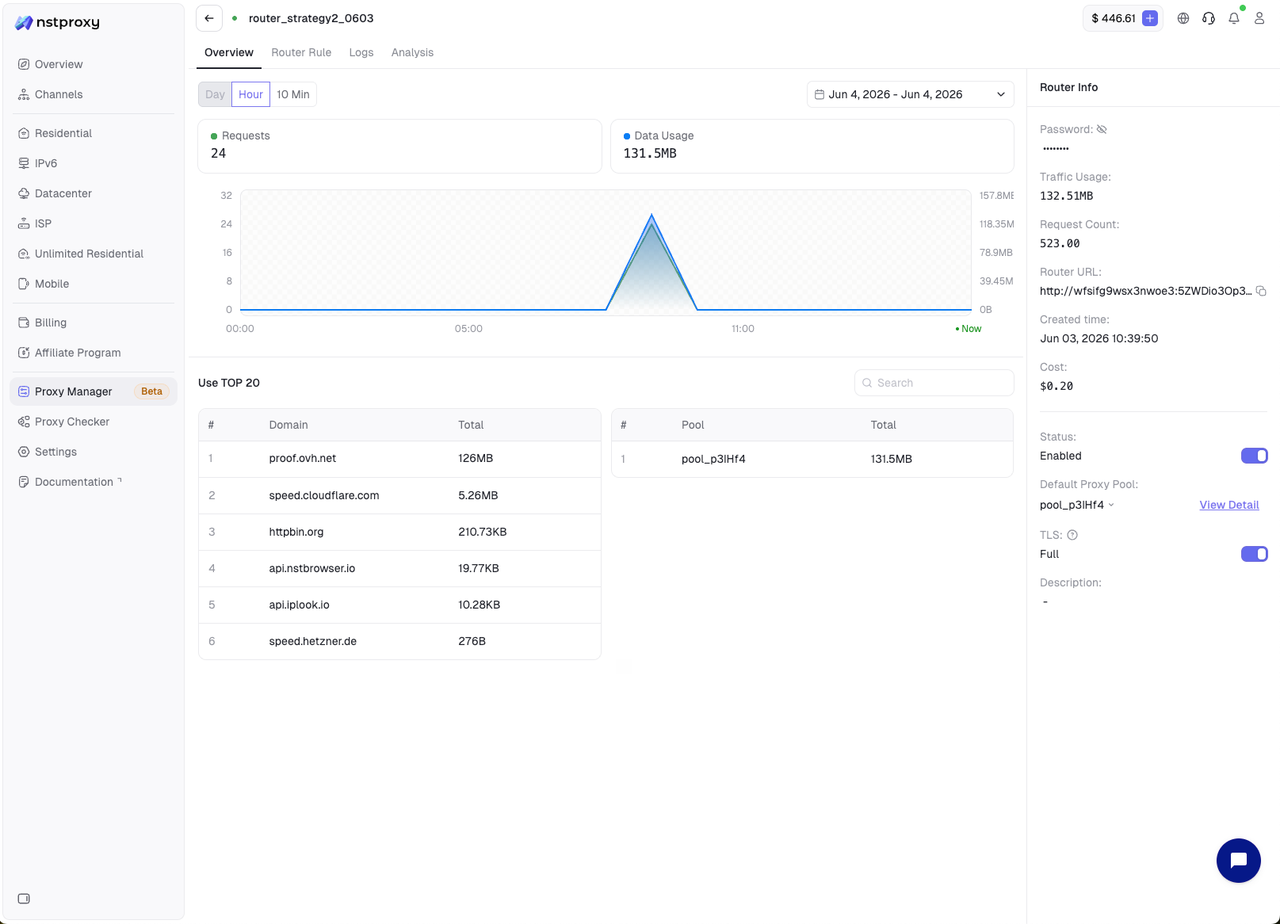This screenshot has width=1280, height=924.
Task: Select the api.iplook.io domain row
Action: click(x=400, y=605)
